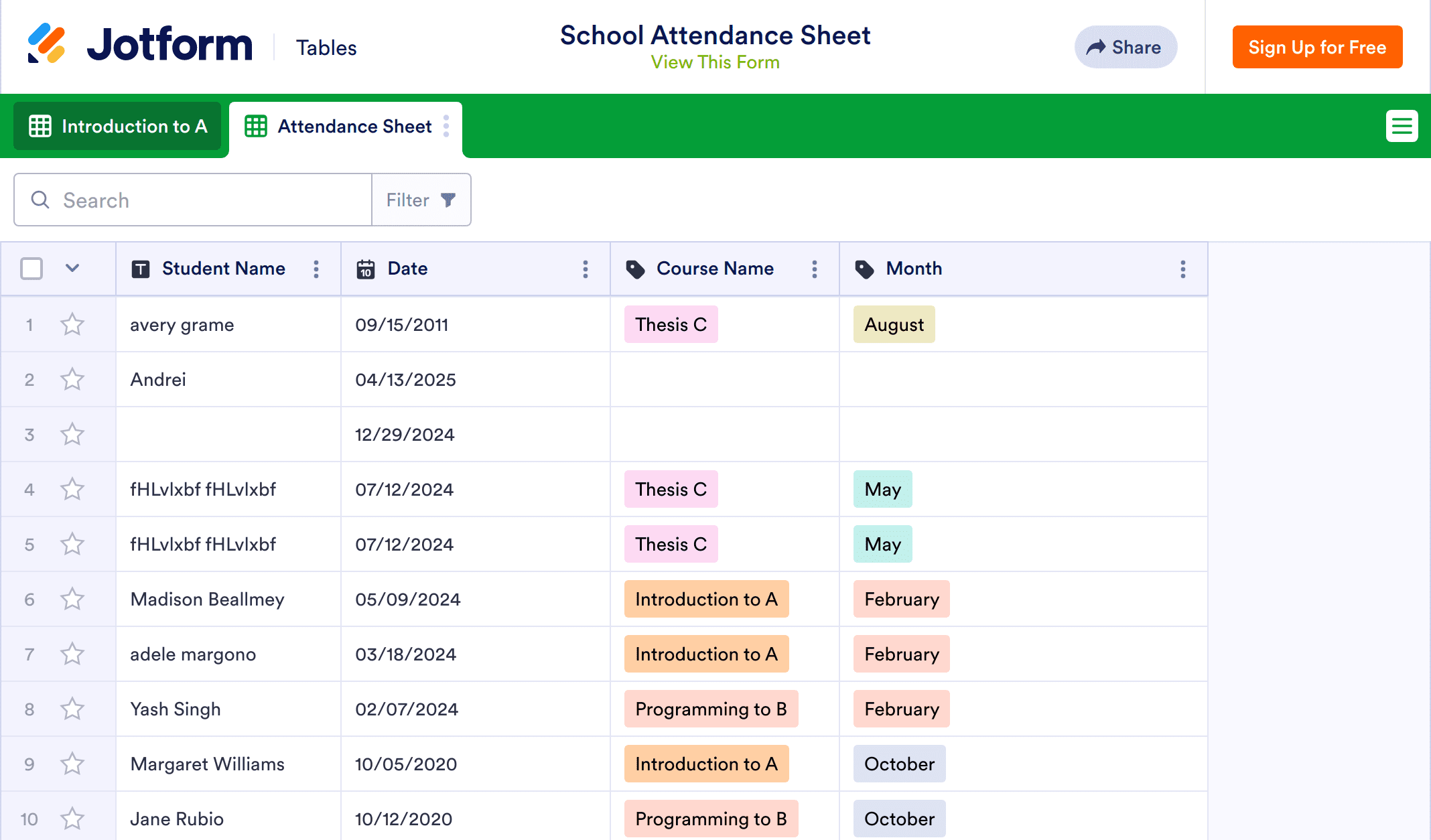The height and width of the screenshot is (840, 1431).
Task: Select the Attendance Sheet tab
Action: point(345,126)
